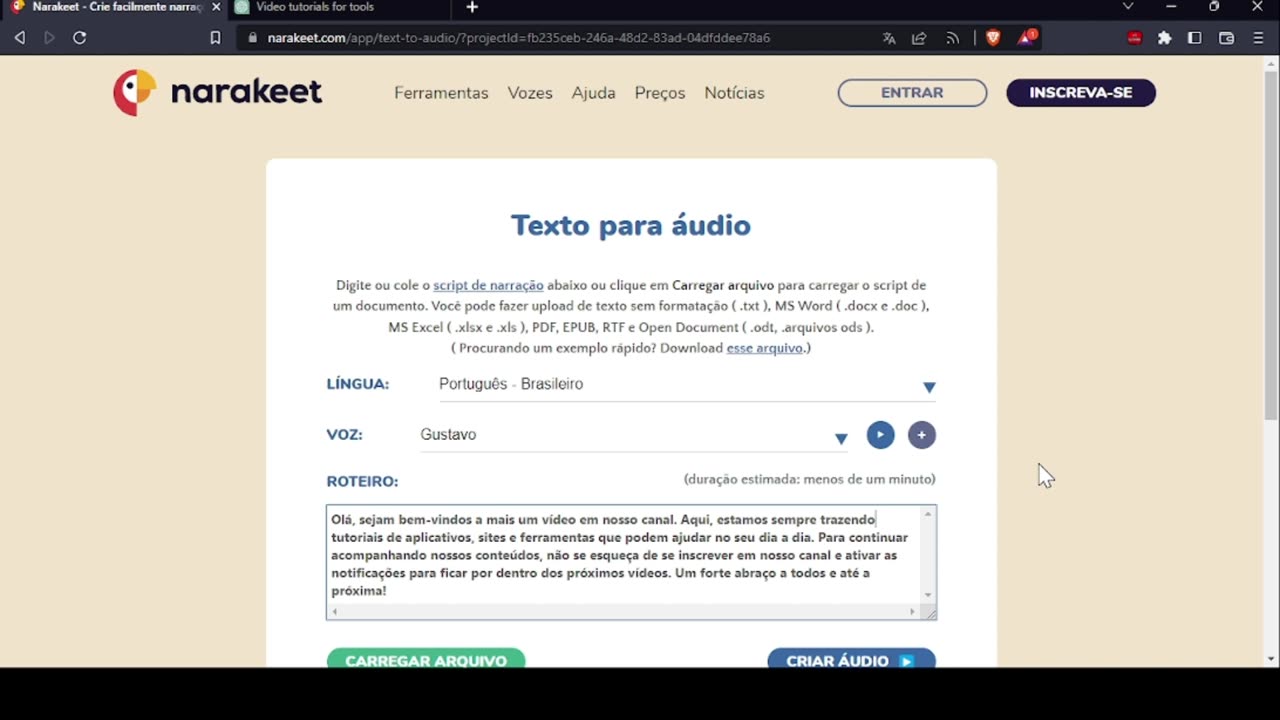1280x720 pixels.
Task: Click the "VOZ:" label
Action: click(345, 435)
